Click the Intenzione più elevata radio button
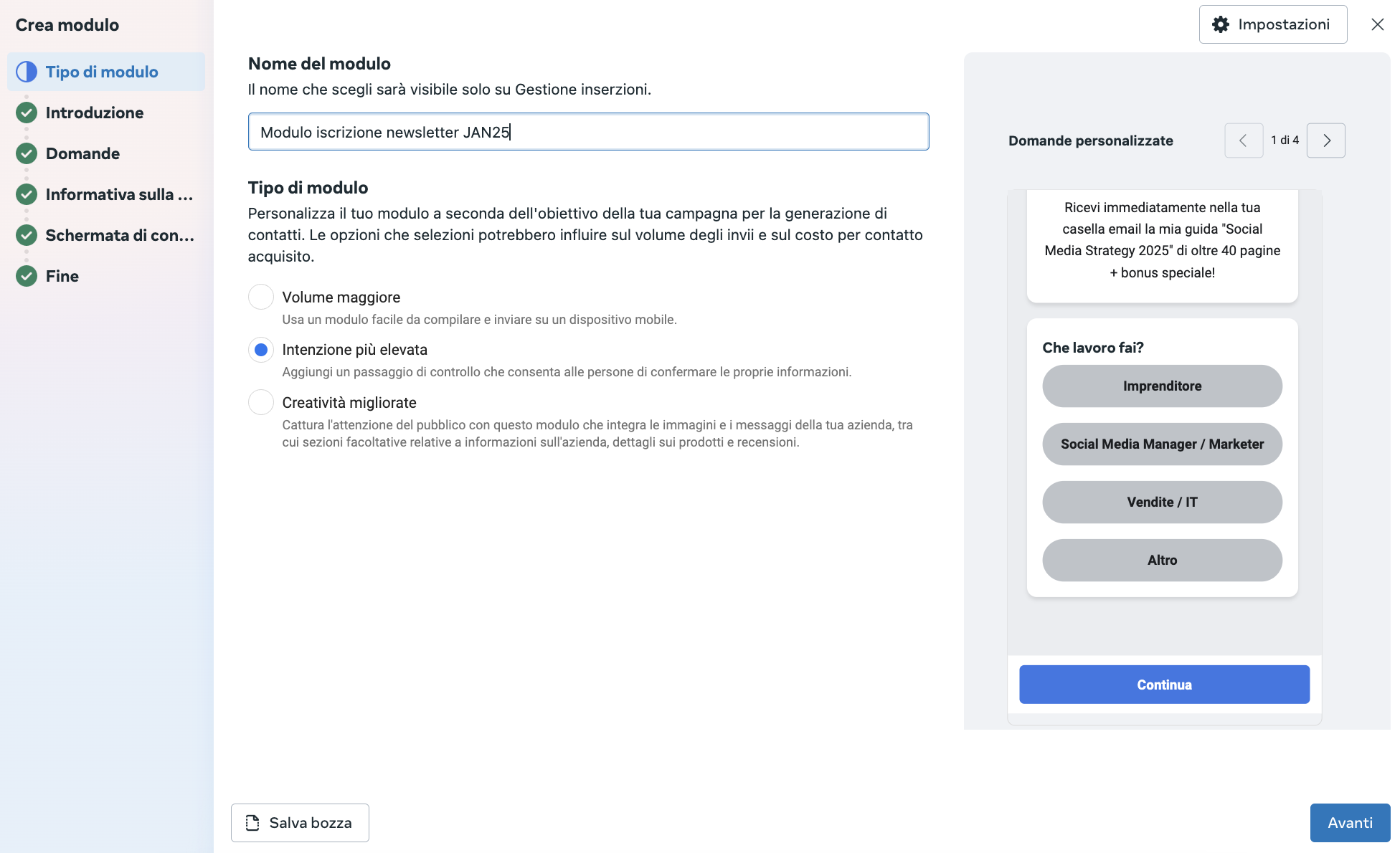 [261, 350]
